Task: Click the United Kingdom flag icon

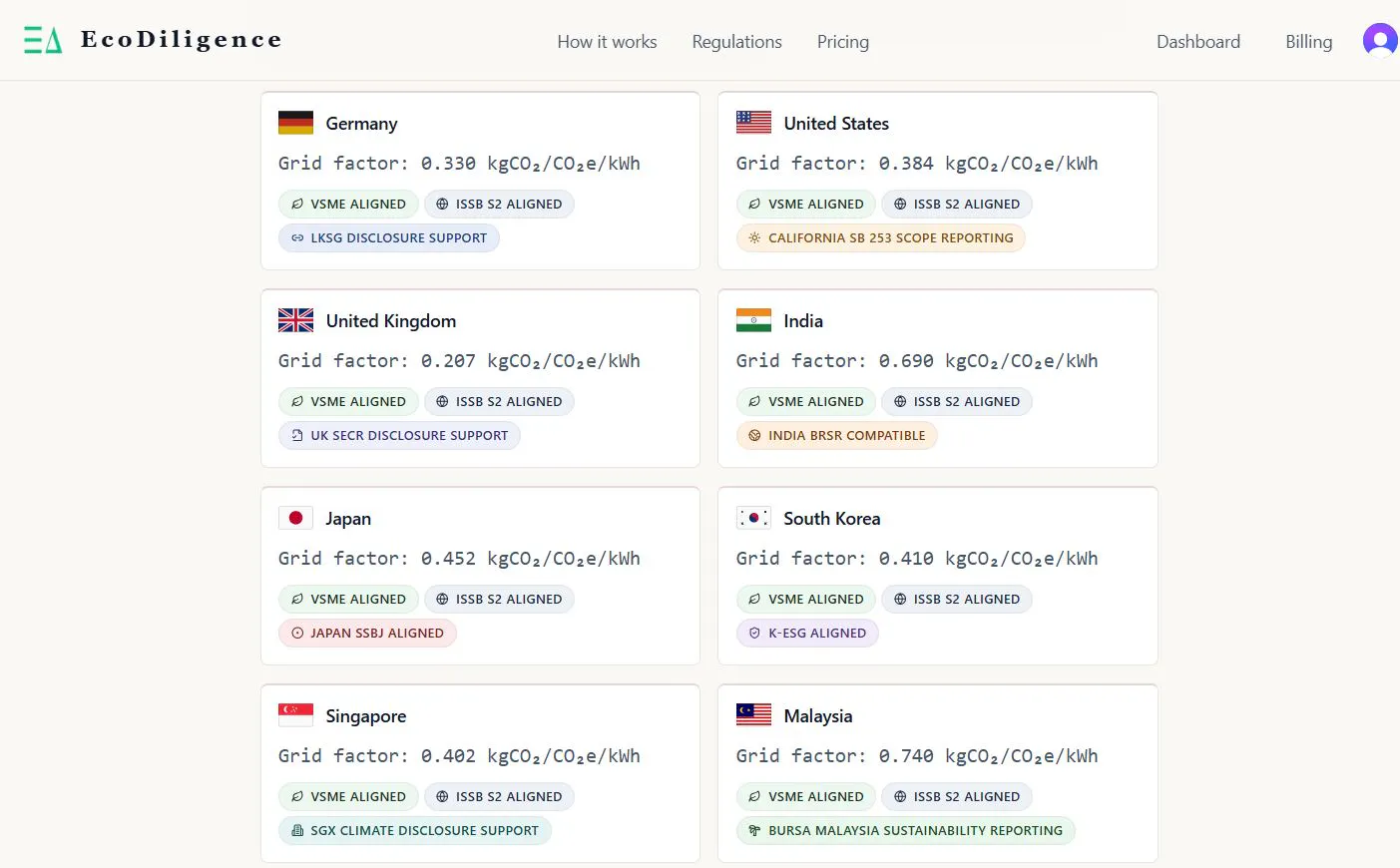Action: (x=295, y=320)
